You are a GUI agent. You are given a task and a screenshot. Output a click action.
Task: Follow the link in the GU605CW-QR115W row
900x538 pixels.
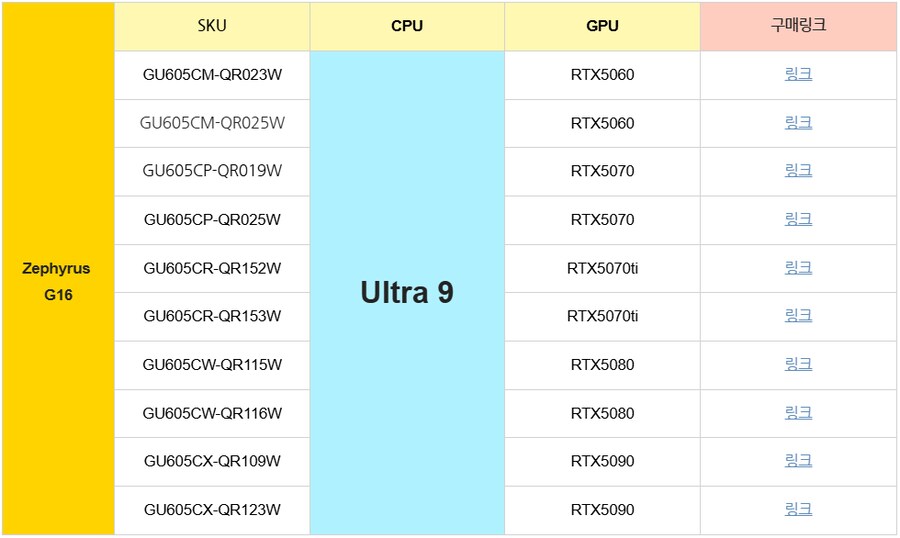[x=798, y=364]
